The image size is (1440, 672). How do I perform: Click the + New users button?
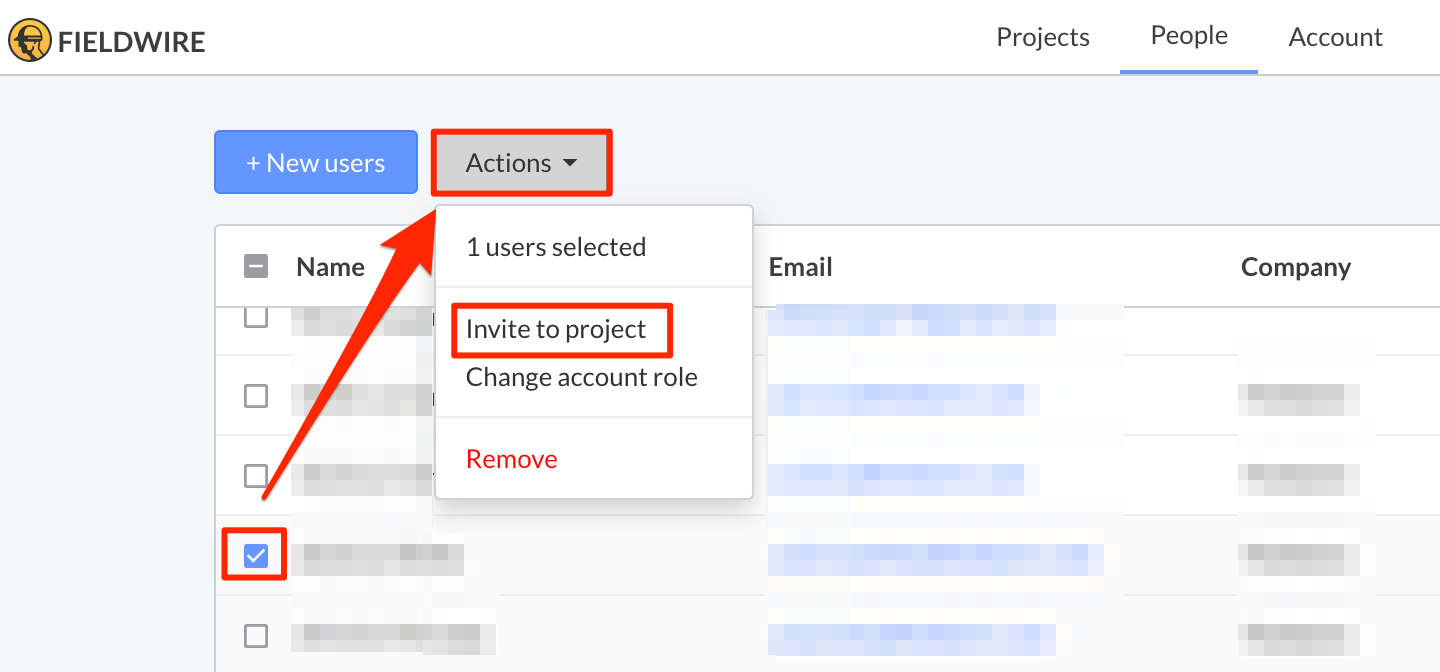coord(315,161)
